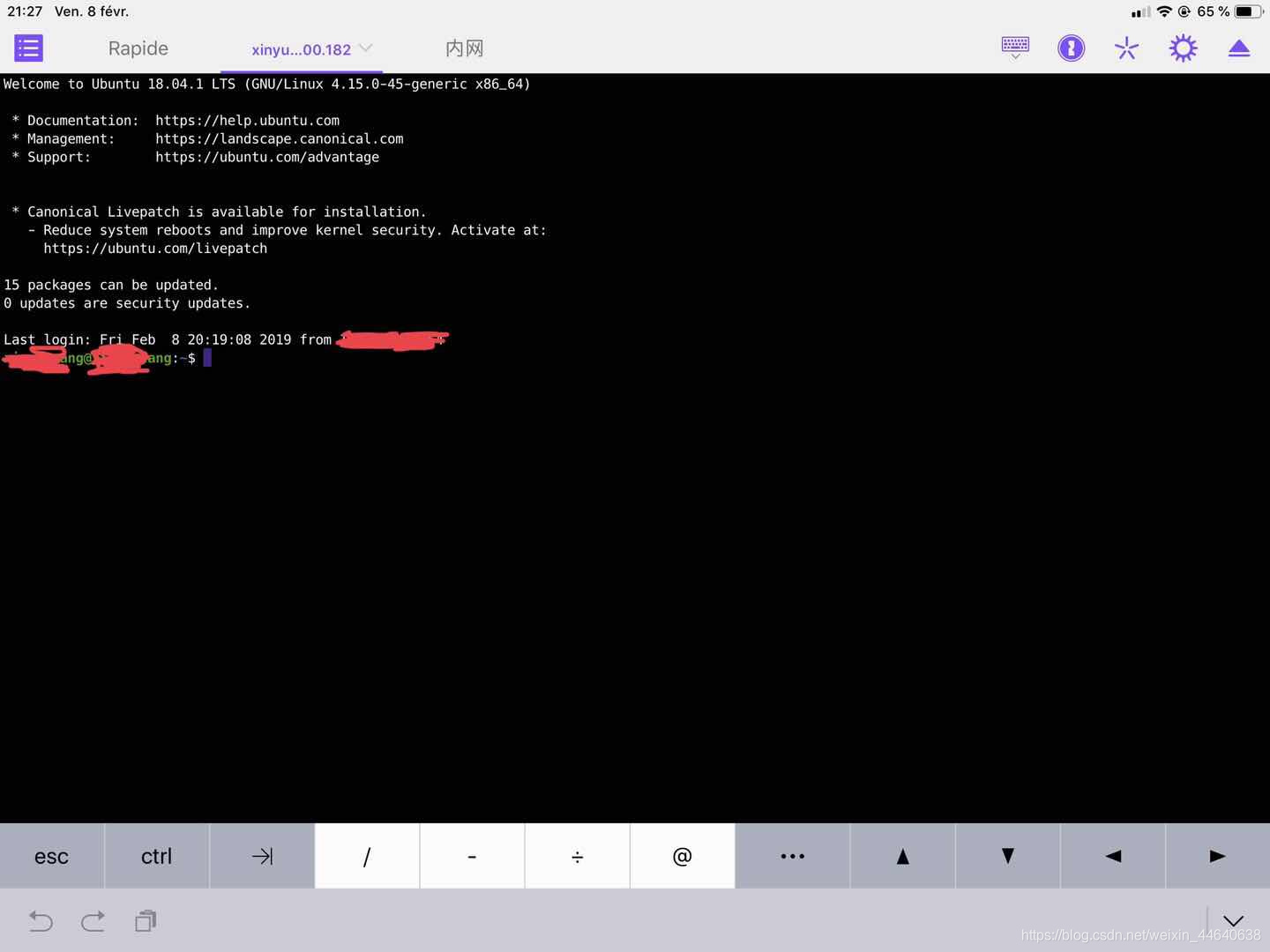Tap the paste clipboard icon

(x=146, y=920)
